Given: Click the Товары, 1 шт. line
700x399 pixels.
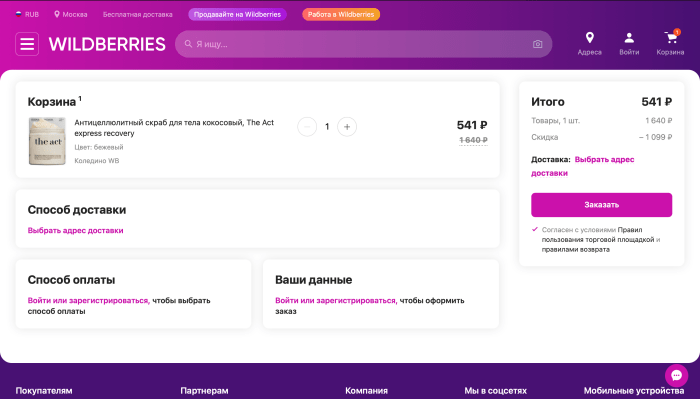Looking at the screenshot, I should point(601,121).
